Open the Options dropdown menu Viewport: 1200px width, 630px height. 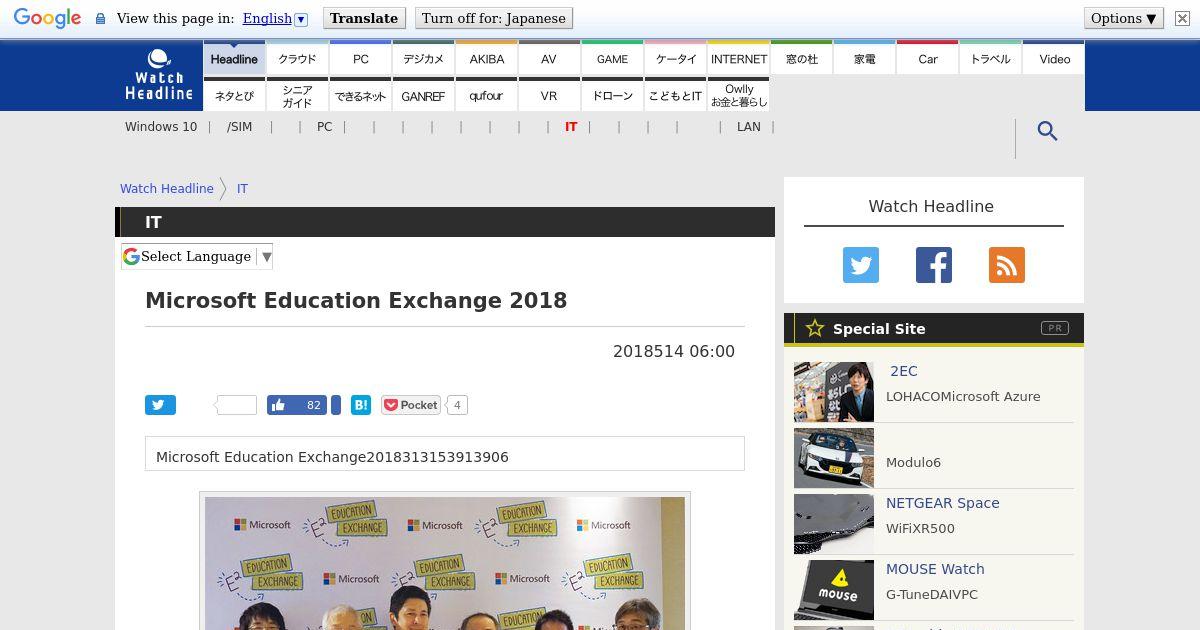click(1124, 18)
